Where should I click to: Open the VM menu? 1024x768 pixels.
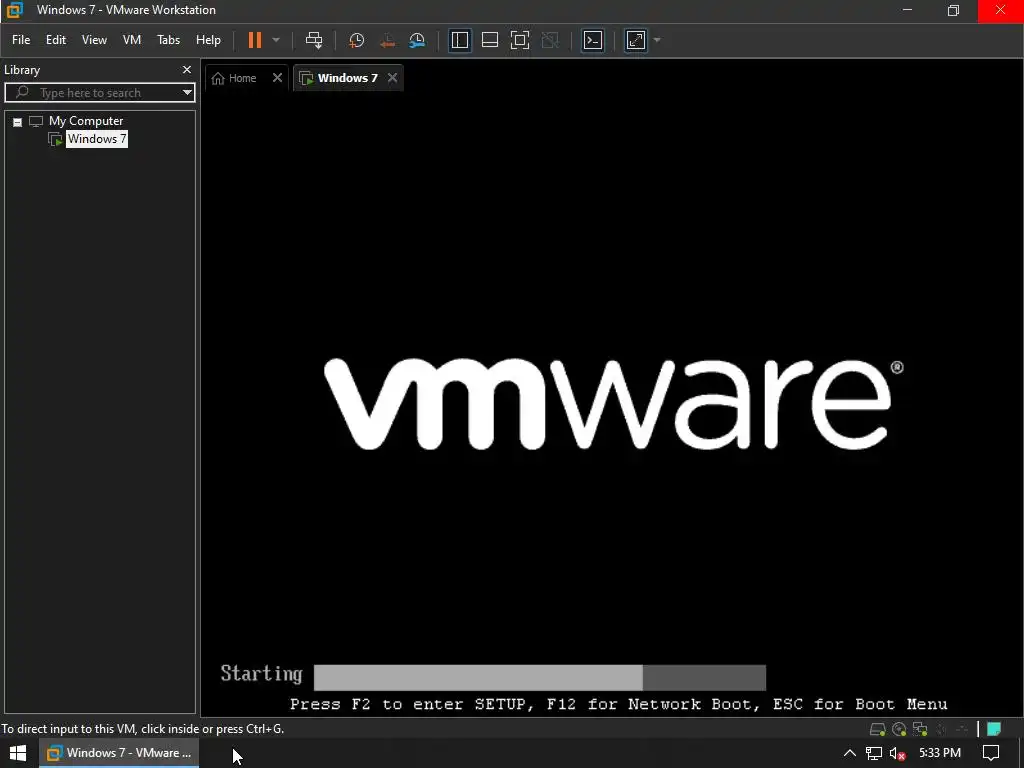pos(132,40)
